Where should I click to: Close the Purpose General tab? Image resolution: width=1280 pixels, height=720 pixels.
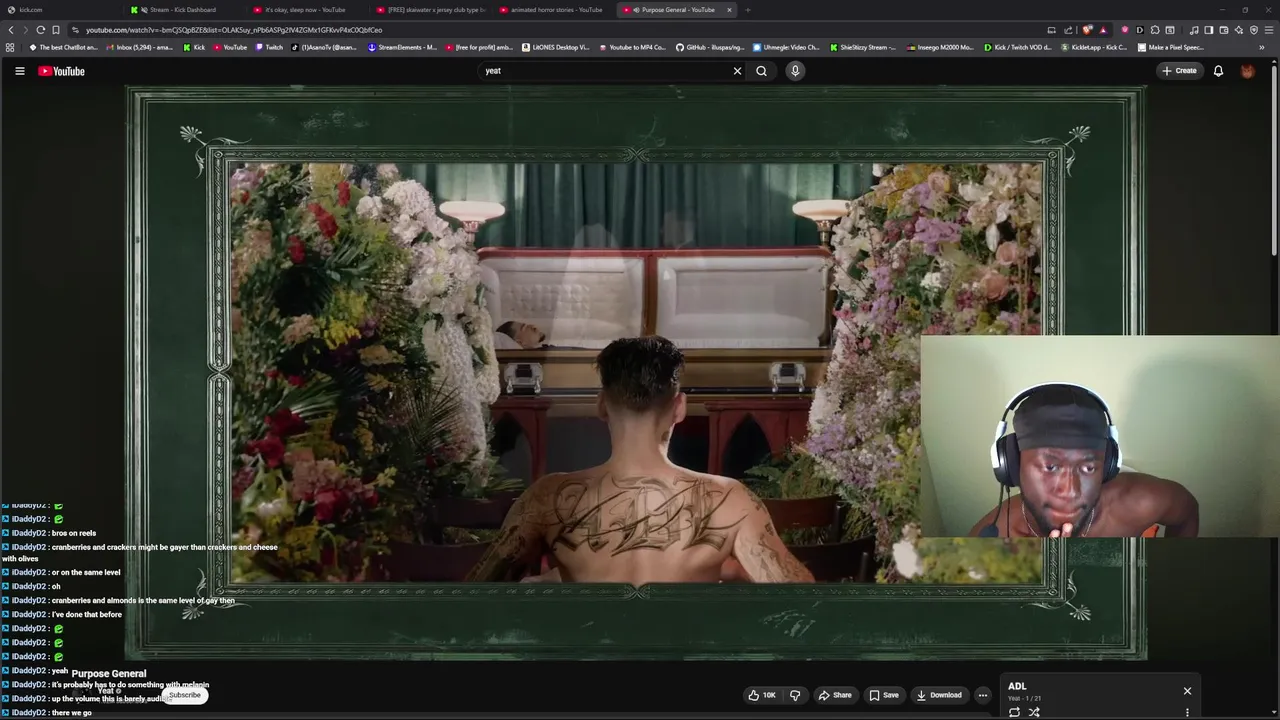pos(729,10)
